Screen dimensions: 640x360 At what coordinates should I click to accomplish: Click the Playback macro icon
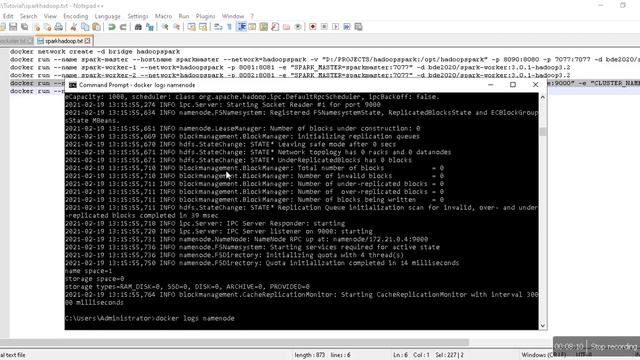[x=336, y=27]
